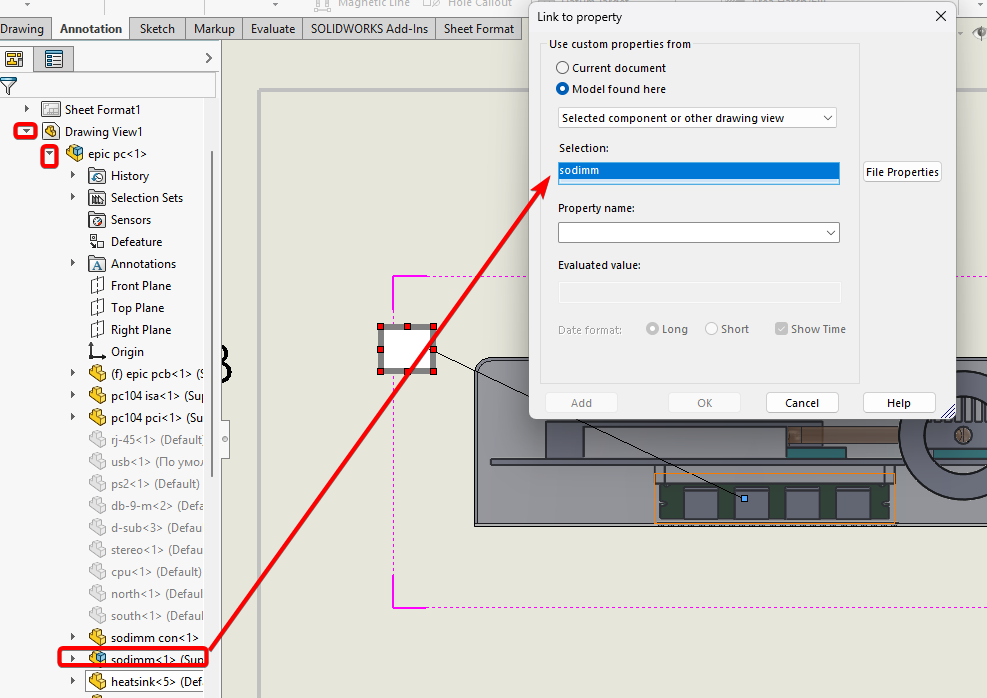Expand the panel with the right chevron
Screen dimensions: 987x698
(x=209, y=58)
